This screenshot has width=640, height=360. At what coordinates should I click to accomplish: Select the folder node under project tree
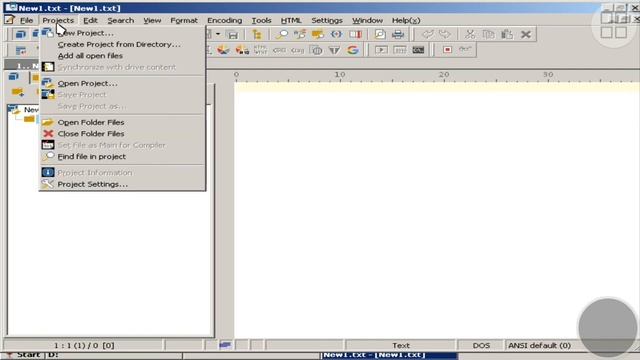tap(29, 119)
